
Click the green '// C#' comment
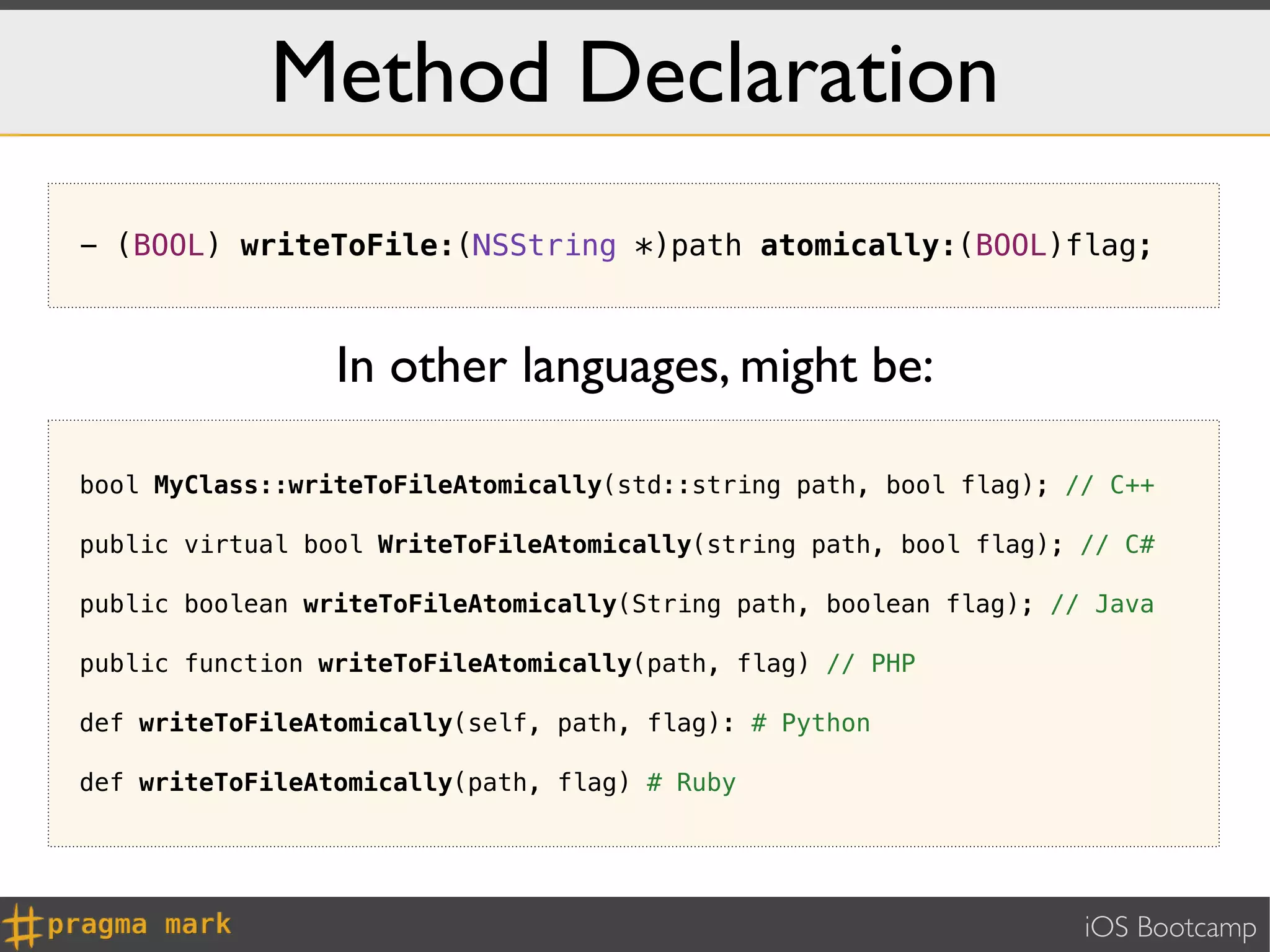pos(1117,545)
